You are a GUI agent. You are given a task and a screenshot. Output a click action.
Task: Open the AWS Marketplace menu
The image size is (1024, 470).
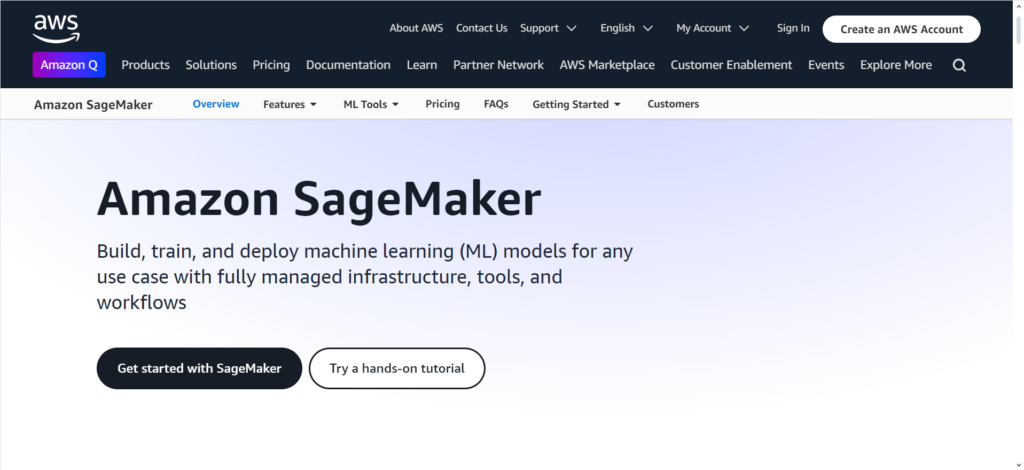point(607,65)
